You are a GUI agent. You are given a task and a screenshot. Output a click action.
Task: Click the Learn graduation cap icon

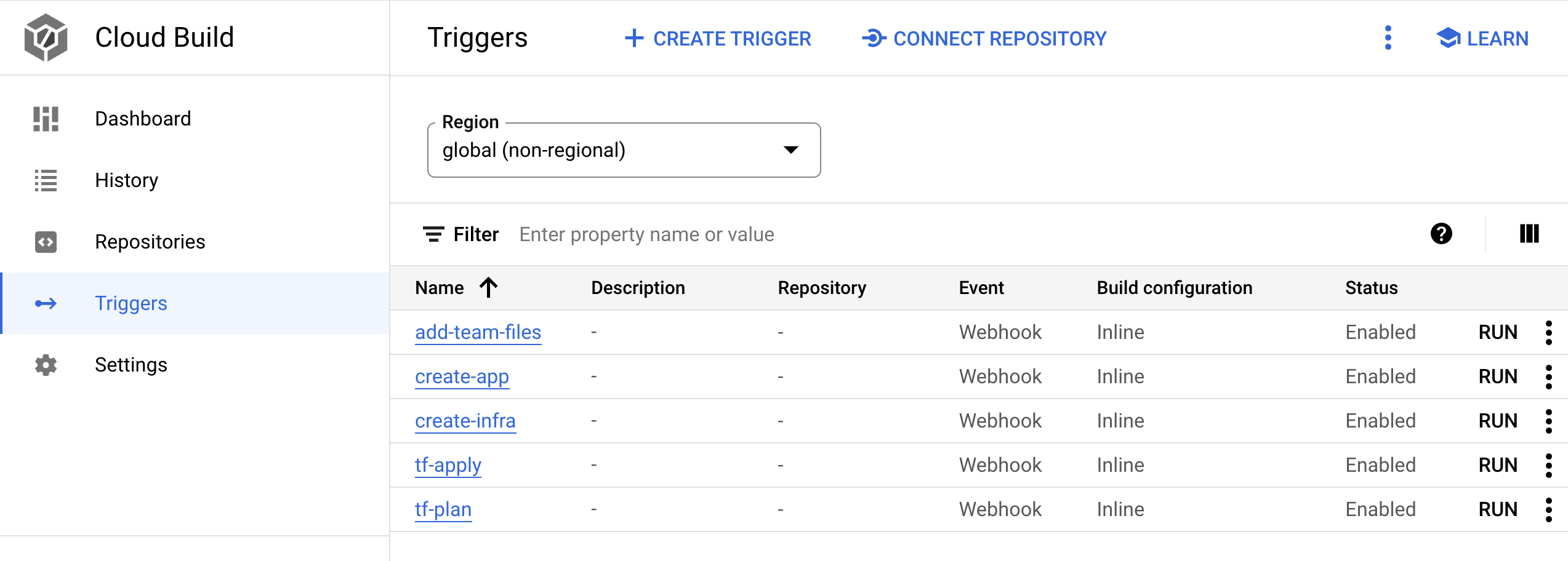point(1448,38)
